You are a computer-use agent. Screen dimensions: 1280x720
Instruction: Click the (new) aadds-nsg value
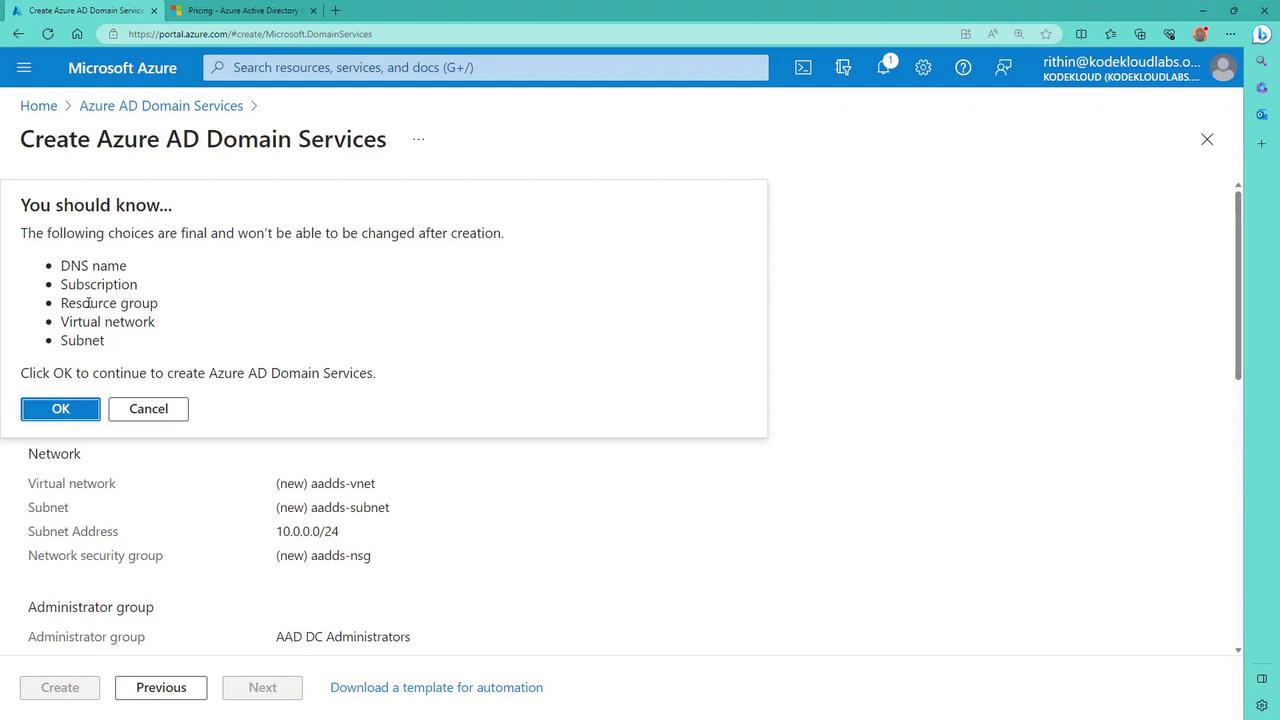[x=323, y=556]
